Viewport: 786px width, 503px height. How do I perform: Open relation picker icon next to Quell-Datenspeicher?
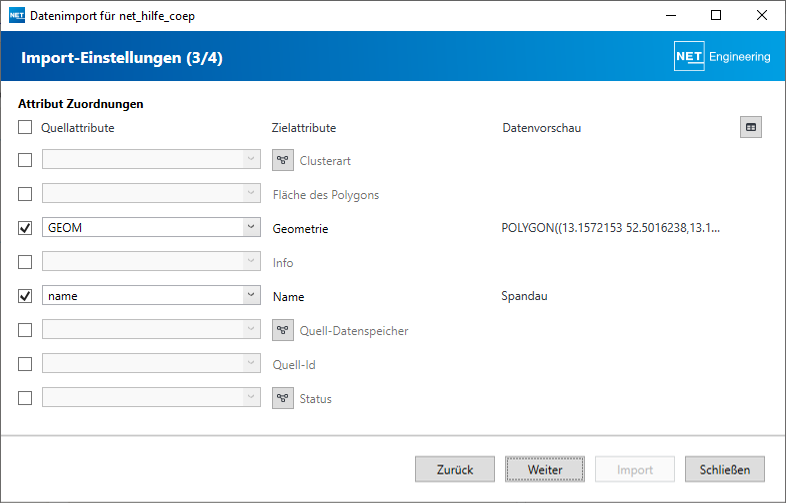[283, 330]
